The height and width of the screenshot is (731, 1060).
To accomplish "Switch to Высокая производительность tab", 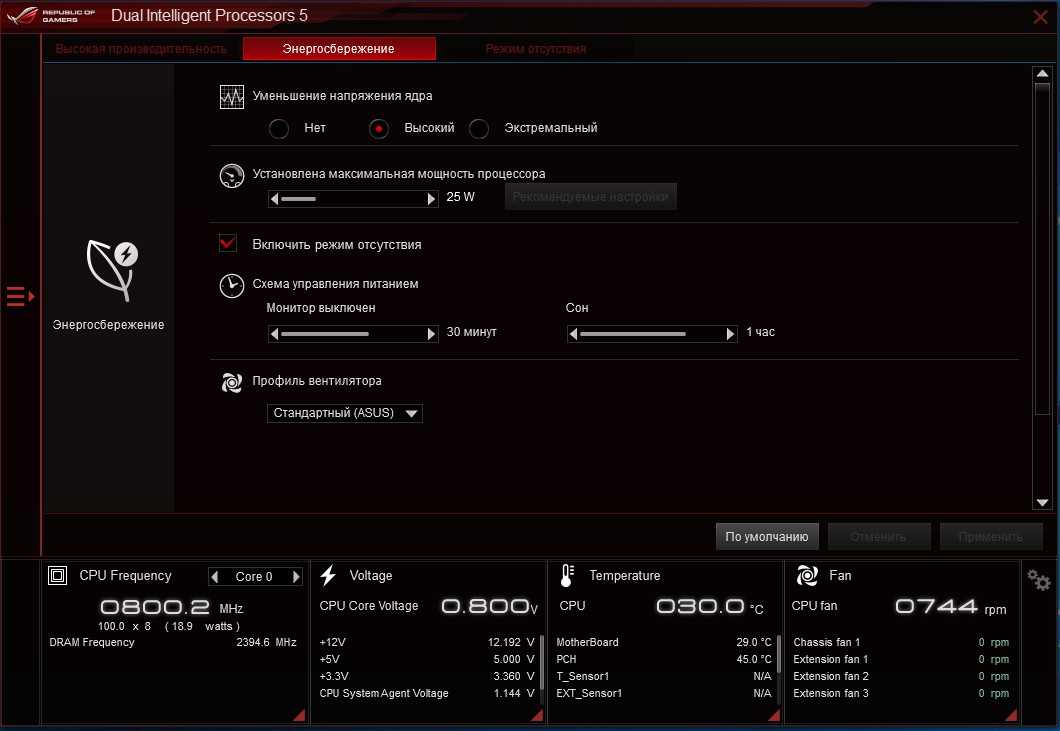I will (141, 49).
